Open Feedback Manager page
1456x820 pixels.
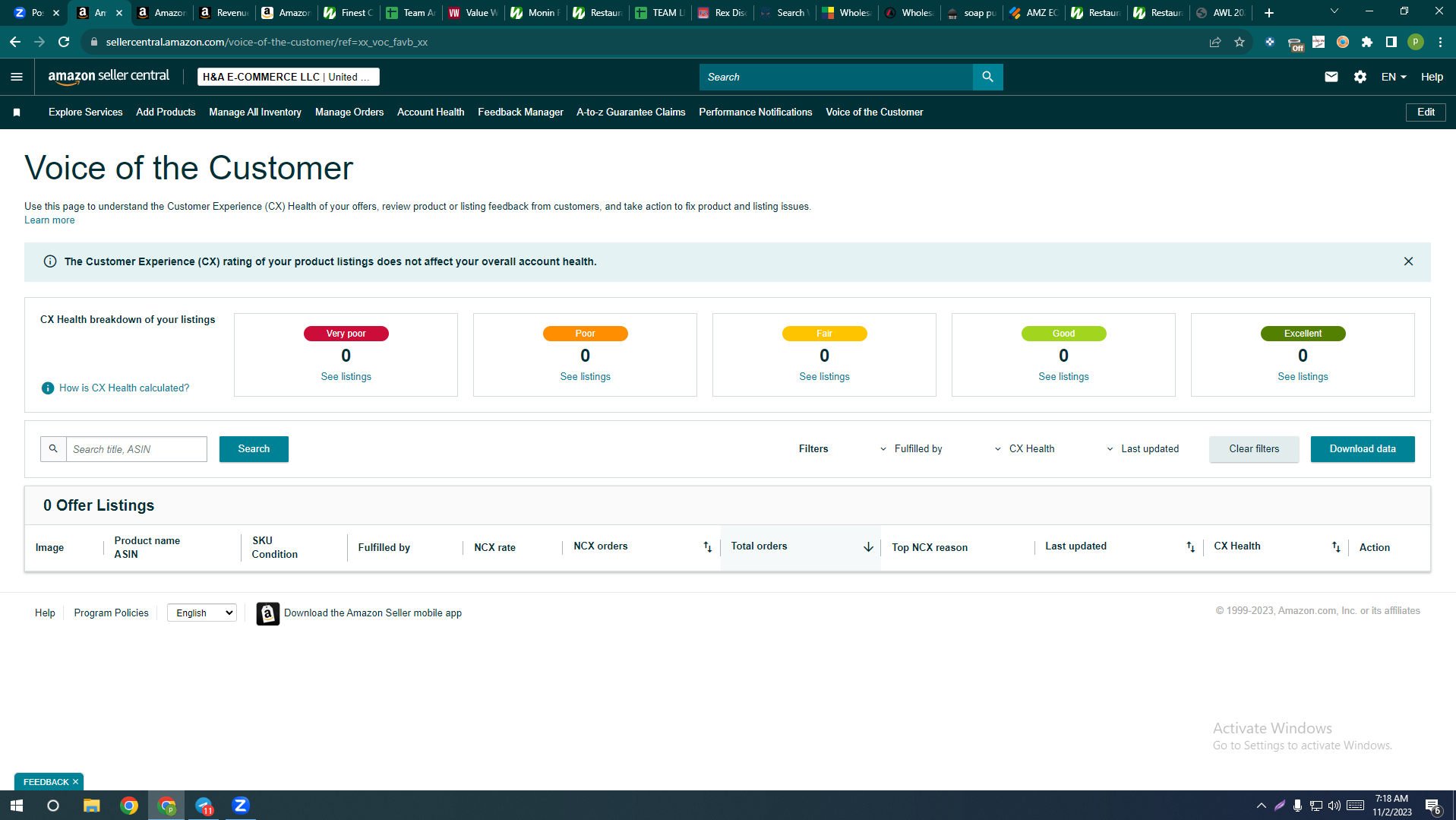[520, 112]
